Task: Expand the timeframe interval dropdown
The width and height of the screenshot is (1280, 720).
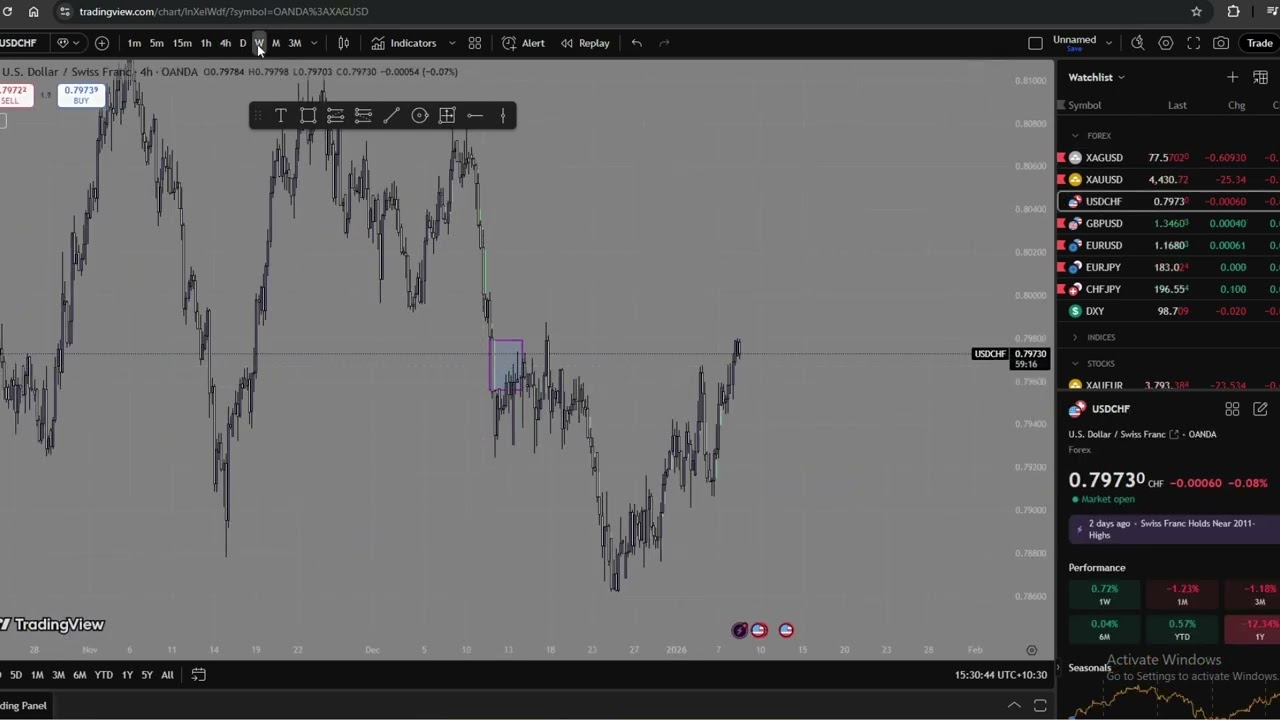Action: pyautogui.click(x=314, y=43)
